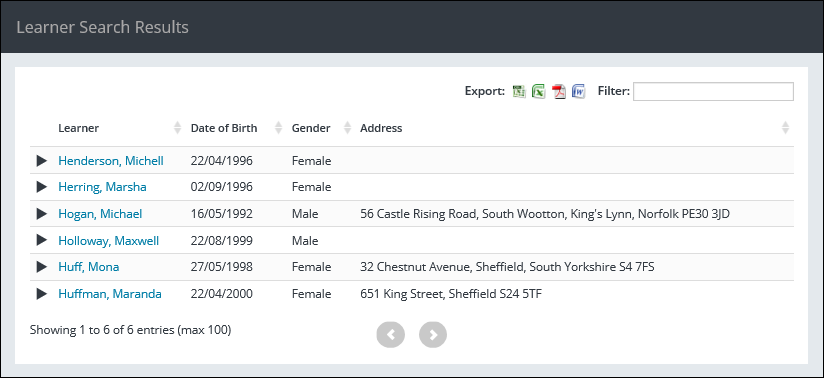Sort table by Date of Birth arrows
The height and width of the screenshot is (378, 824).
279,128
